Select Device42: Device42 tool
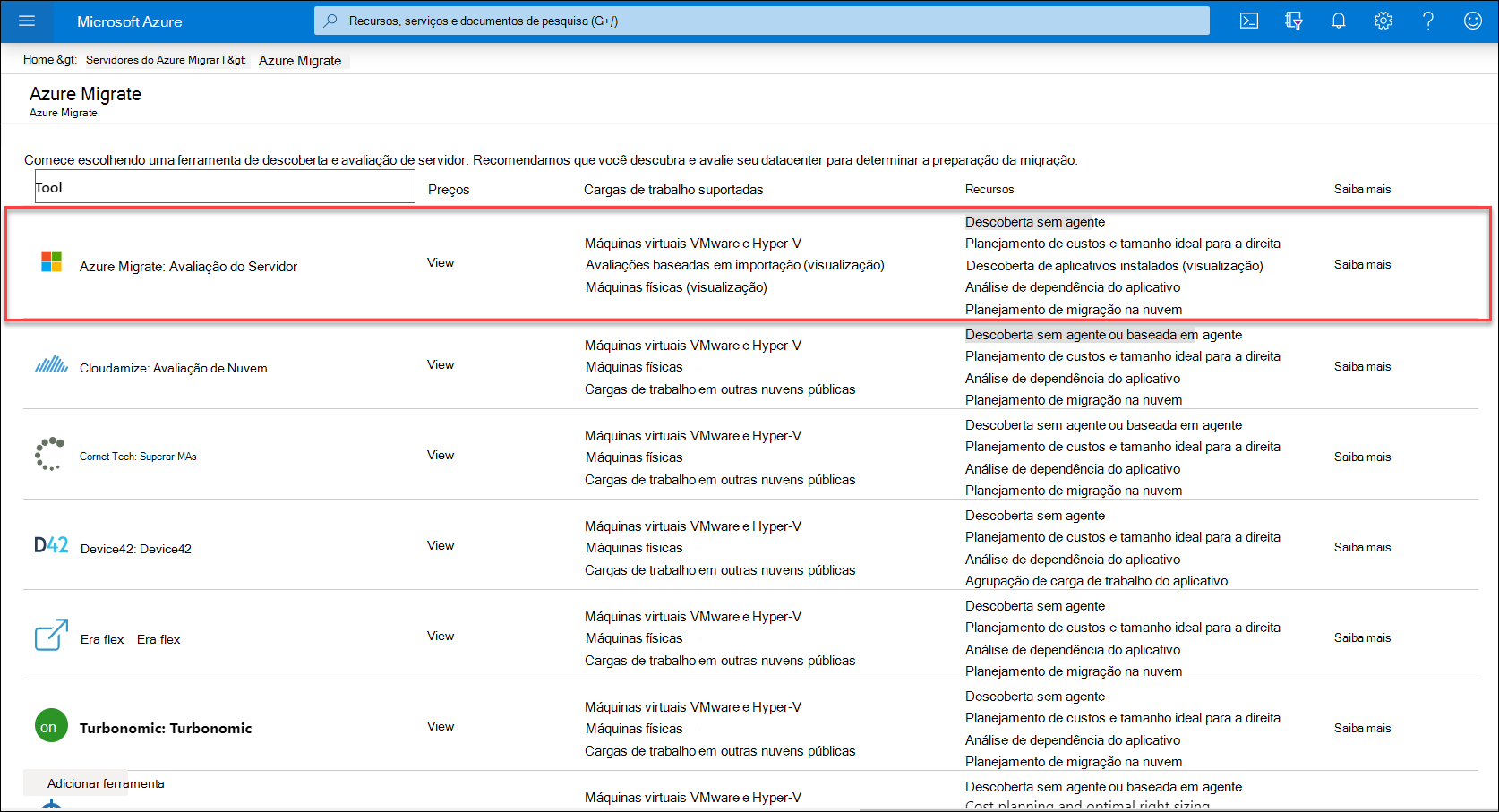Image resolution: width=1499 pixels, height=812 pixels. tap(136, 549)
